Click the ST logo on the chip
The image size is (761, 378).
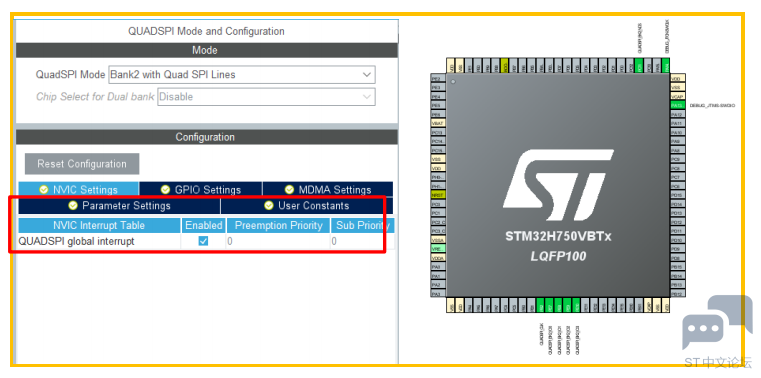pyautogui.click(x=558, y=185)
